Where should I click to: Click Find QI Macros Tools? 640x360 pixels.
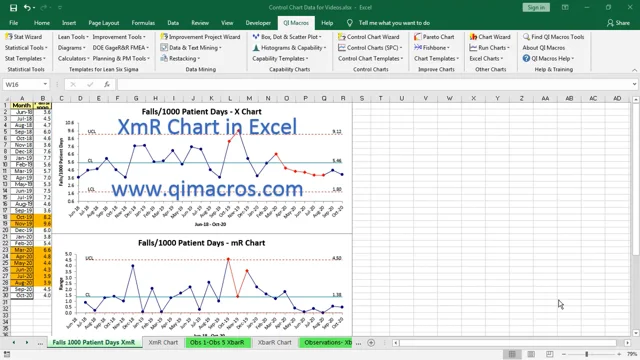pos(553,37)
